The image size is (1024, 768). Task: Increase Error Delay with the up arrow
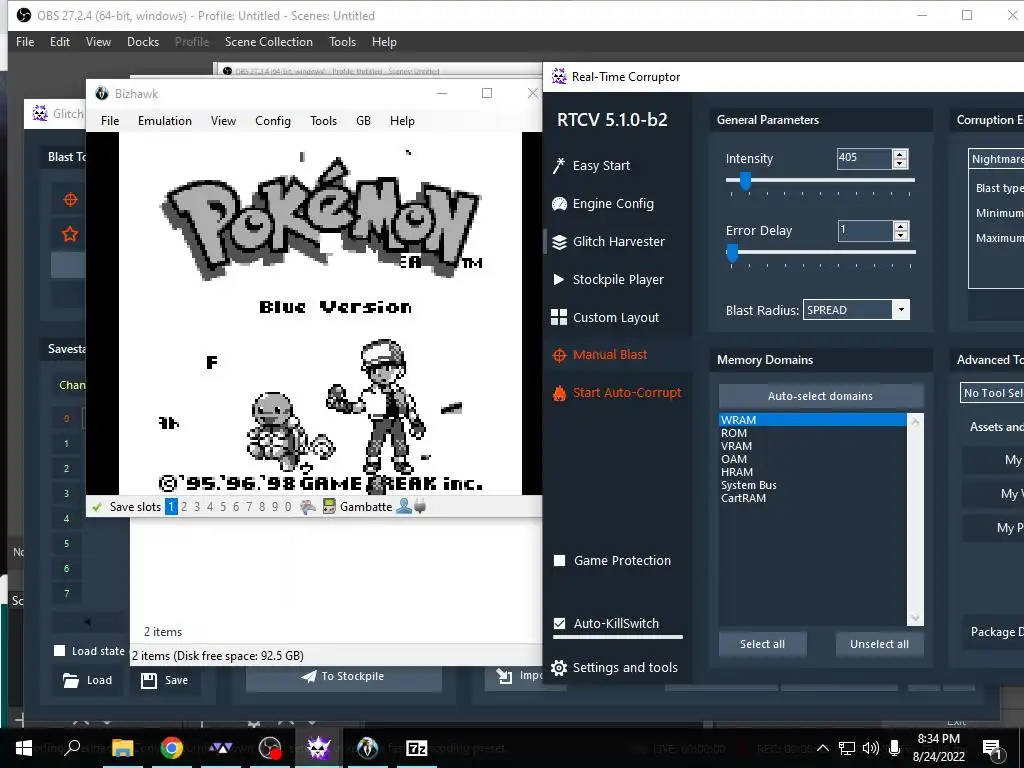(901, 226)
